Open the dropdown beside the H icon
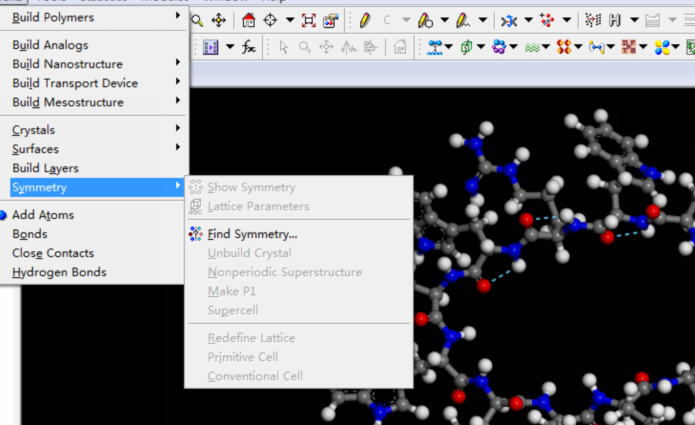Screen dimensions: 695x425 634,20
